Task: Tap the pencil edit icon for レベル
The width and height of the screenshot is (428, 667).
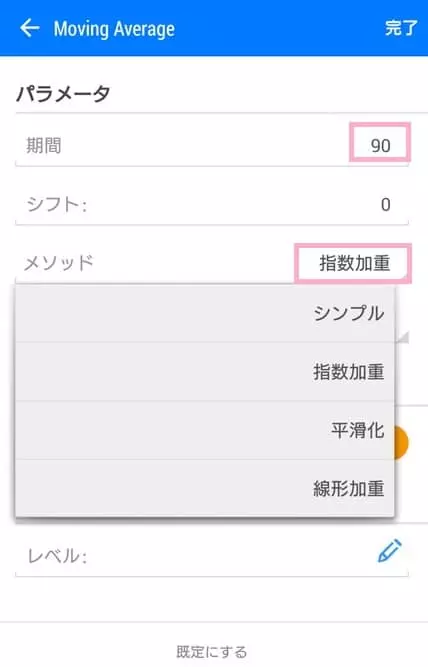Action: point(389,550)
